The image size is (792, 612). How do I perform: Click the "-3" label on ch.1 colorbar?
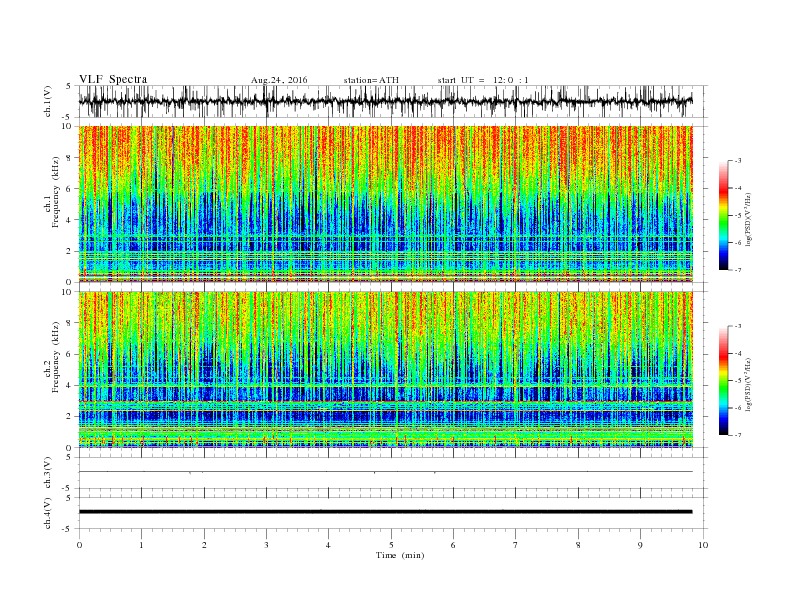737,161
